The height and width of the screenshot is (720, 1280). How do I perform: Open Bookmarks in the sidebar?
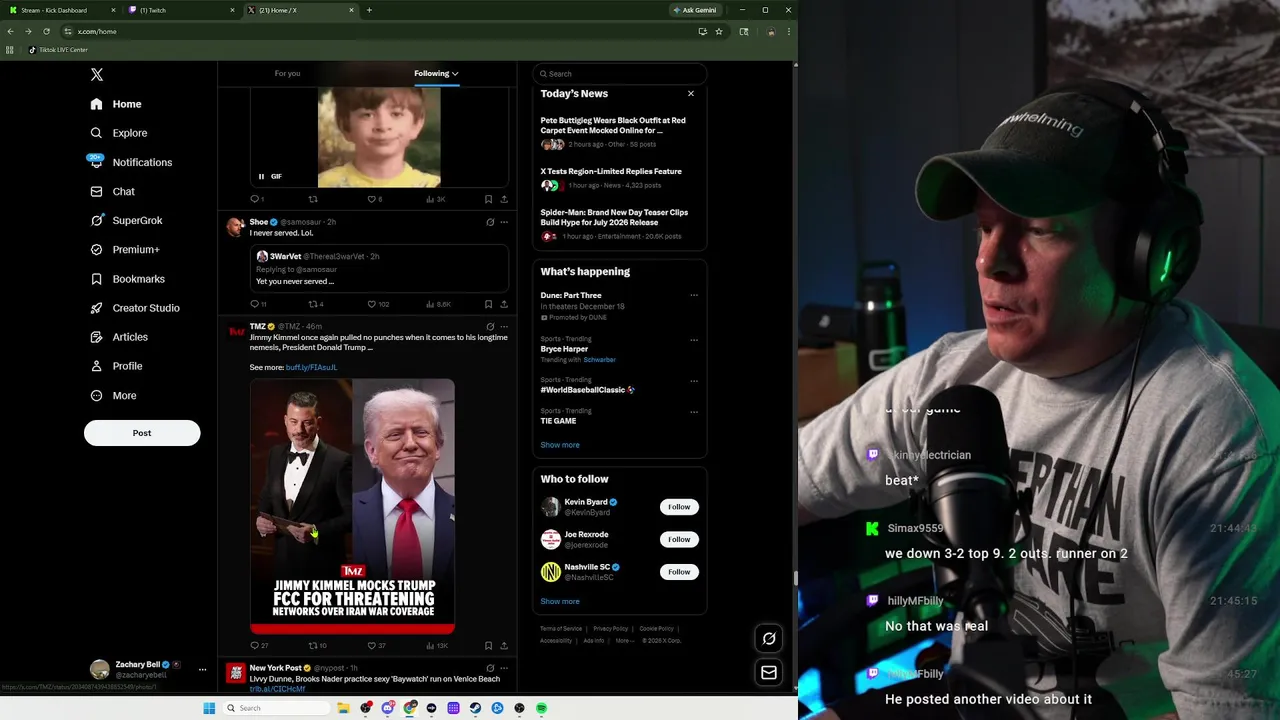point(127,279)
